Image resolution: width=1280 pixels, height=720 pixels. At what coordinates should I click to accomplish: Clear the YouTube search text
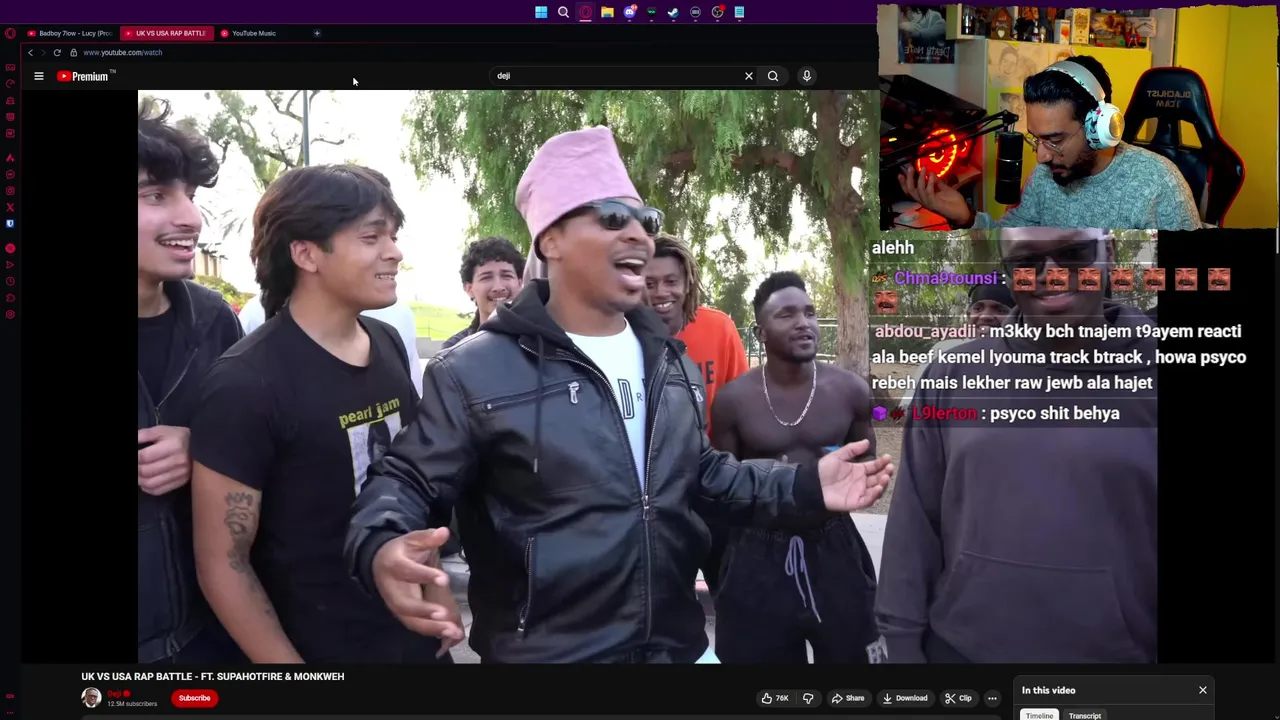coord(748,76)
